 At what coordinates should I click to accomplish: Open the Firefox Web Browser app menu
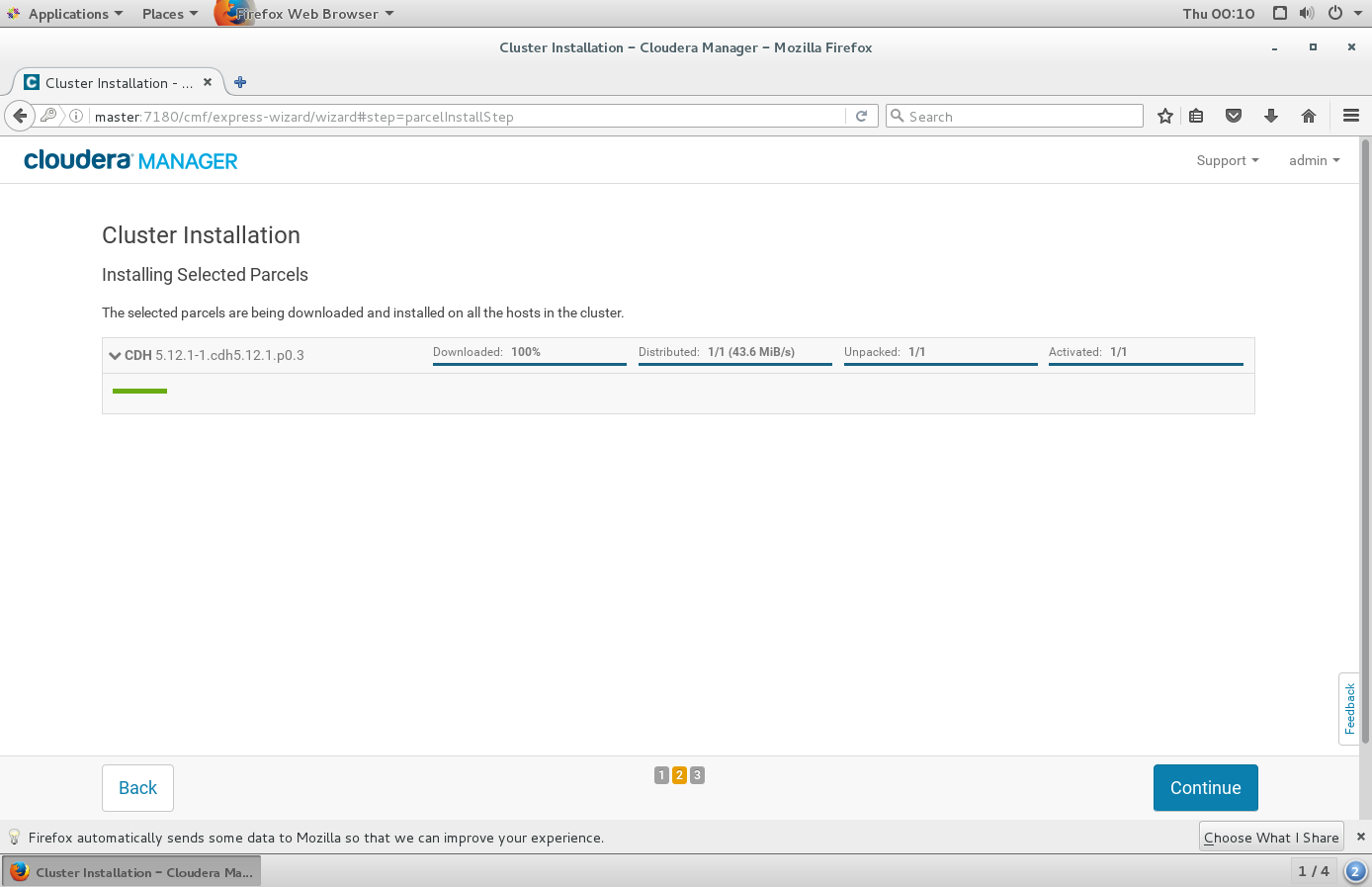click(x=305, y=13)
